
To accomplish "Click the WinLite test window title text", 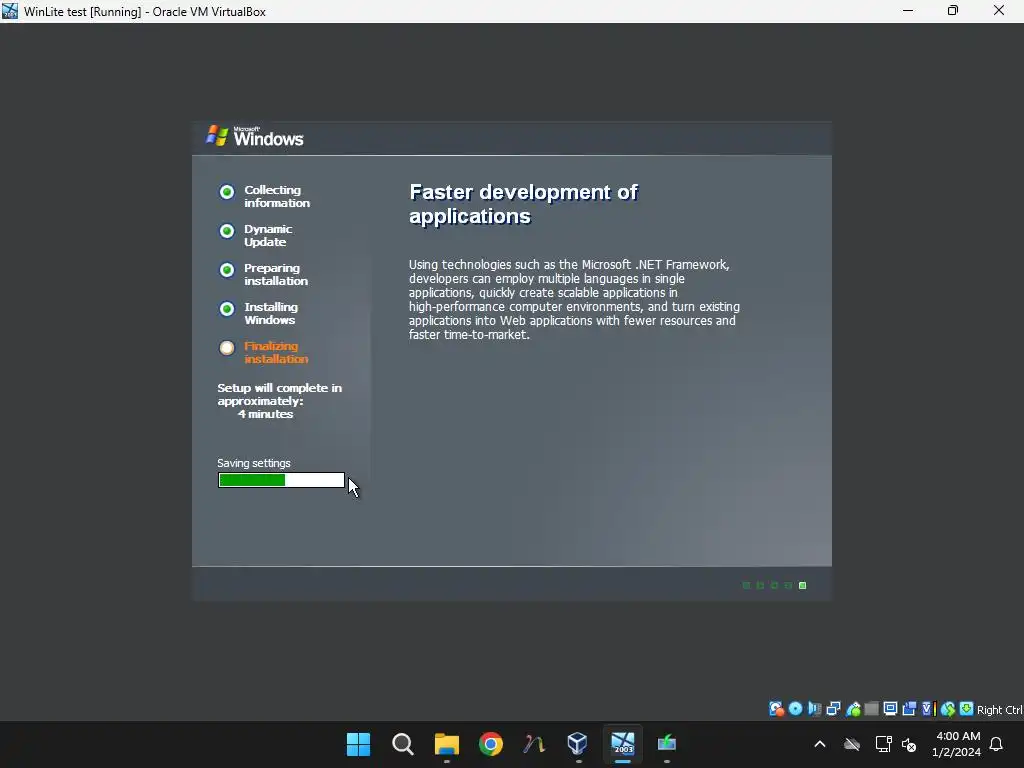I will tap(145, 12).
